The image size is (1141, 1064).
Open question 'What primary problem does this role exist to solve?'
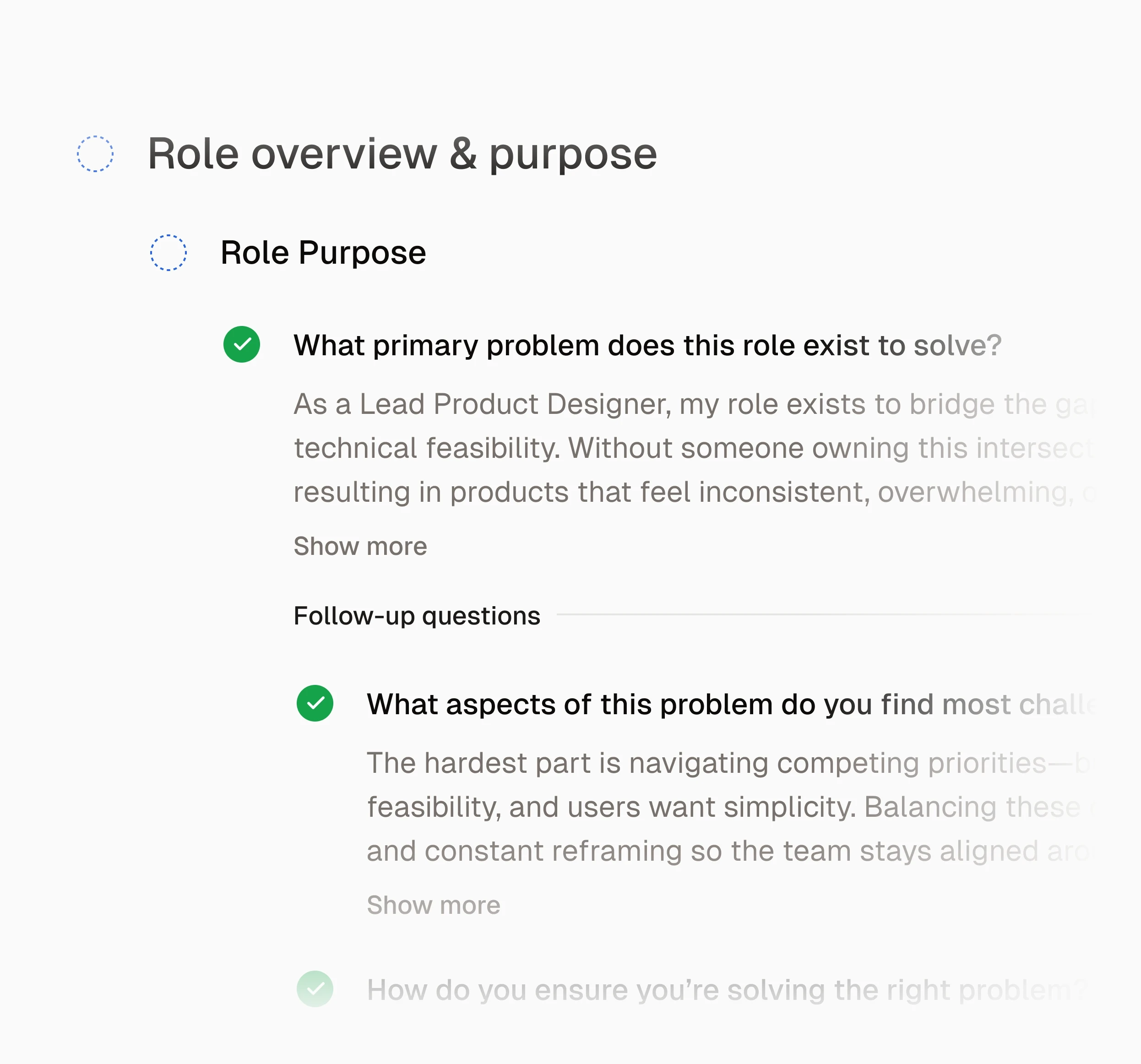click(647, 346)
